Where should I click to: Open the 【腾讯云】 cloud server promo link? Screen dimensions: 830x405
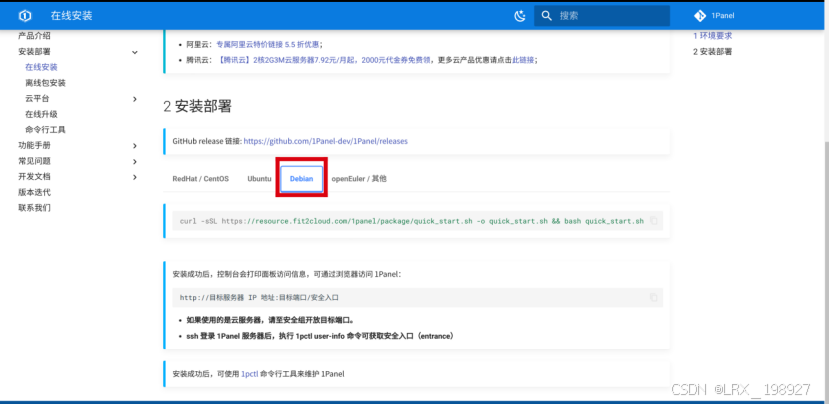click(x=324, y=60)
